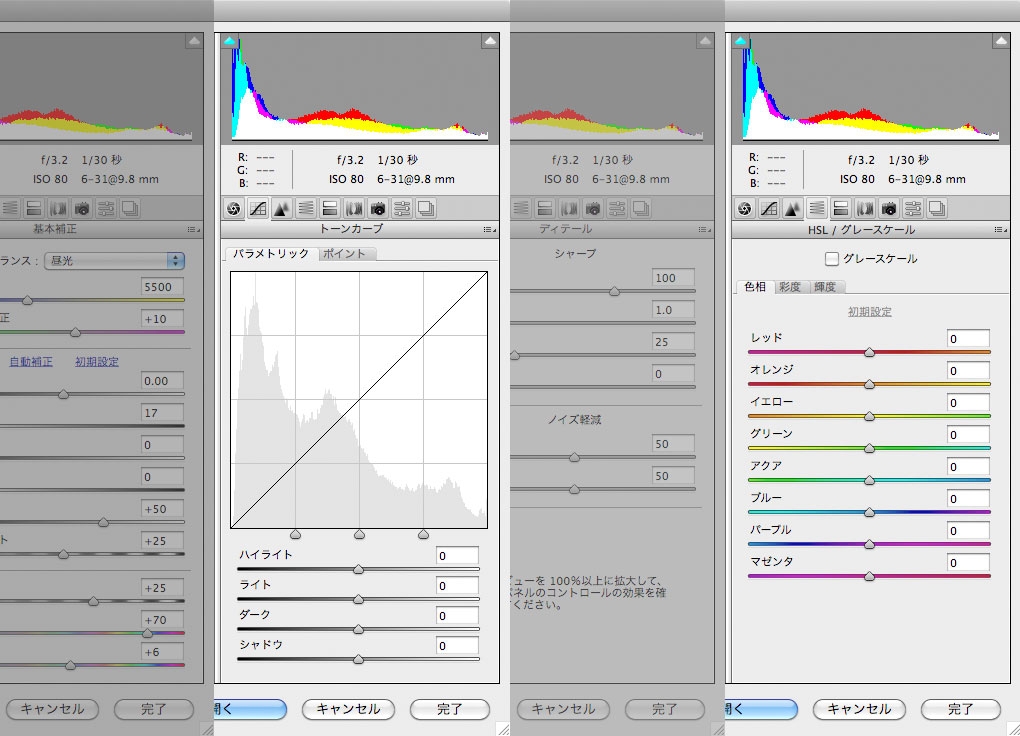Image resolution: width=1020 pixels, height=736 pixels.
Task: Switch to the ポイント curve tab
Action: tap(345, 254)
